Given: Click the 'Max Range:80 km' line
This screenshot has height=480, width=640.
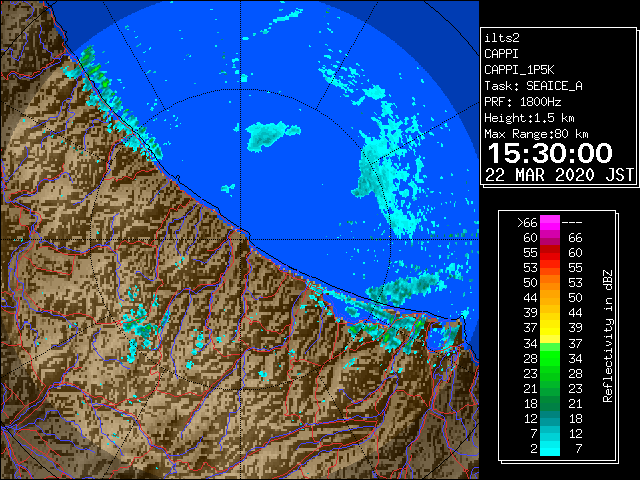Looking at the screenshot, I should (x=536, y=134).
